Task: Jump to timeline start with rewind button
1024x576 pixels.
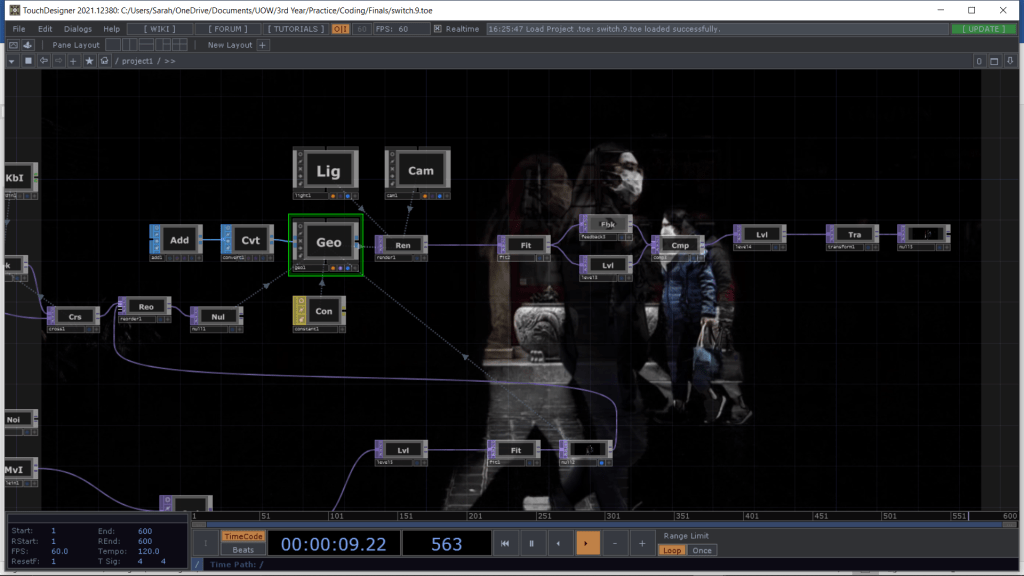Action: click(x=506, y=543)
